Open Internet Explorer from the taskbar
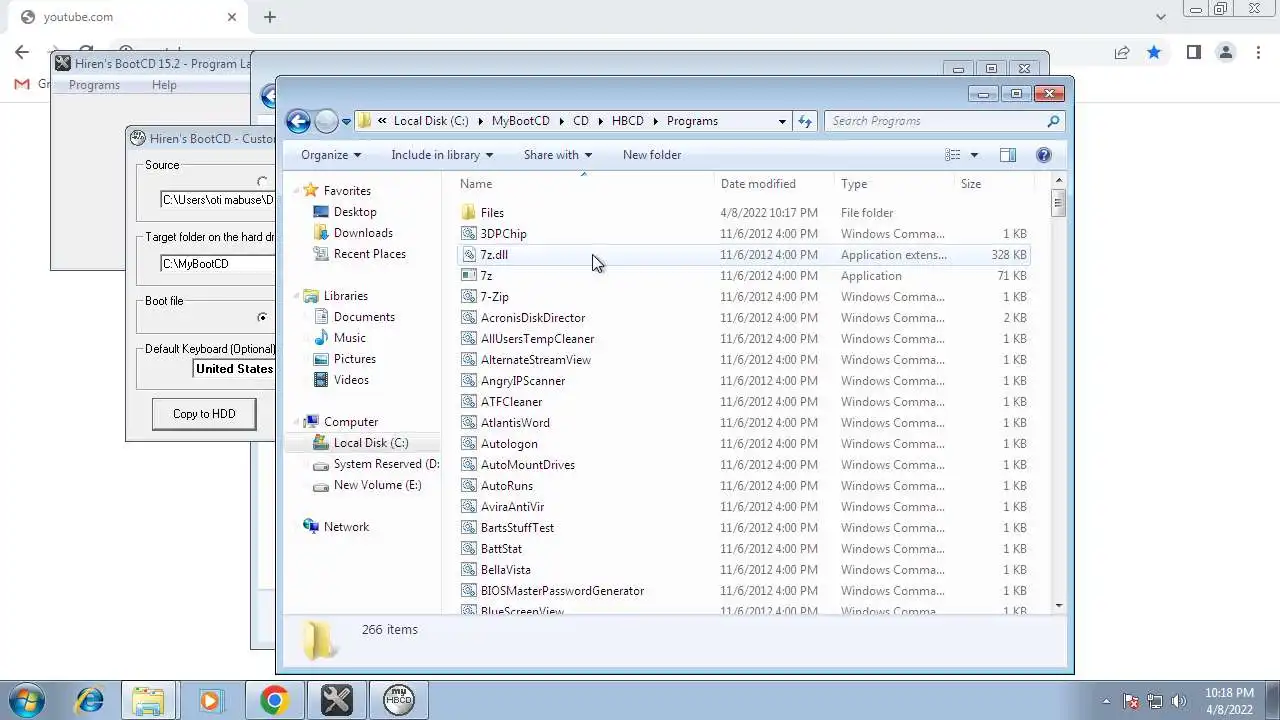This screenshot has width=1280, height=720. click(89, 701)
